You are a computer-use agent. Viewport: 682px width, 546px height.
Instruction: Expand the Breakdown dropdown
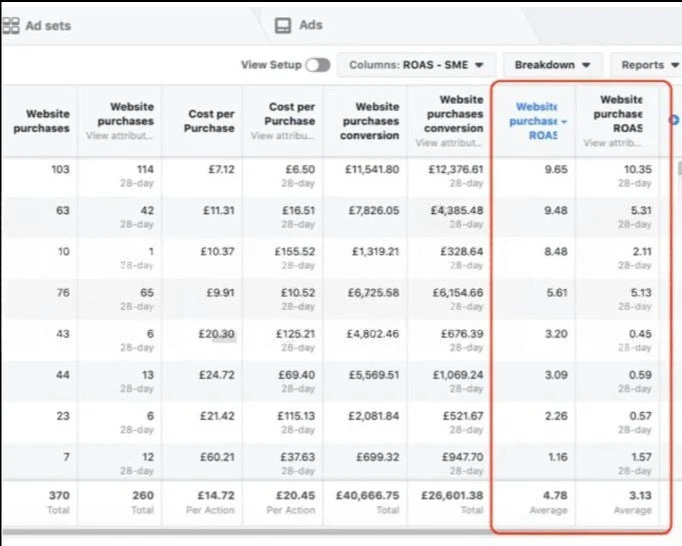[x=552, y=65]
